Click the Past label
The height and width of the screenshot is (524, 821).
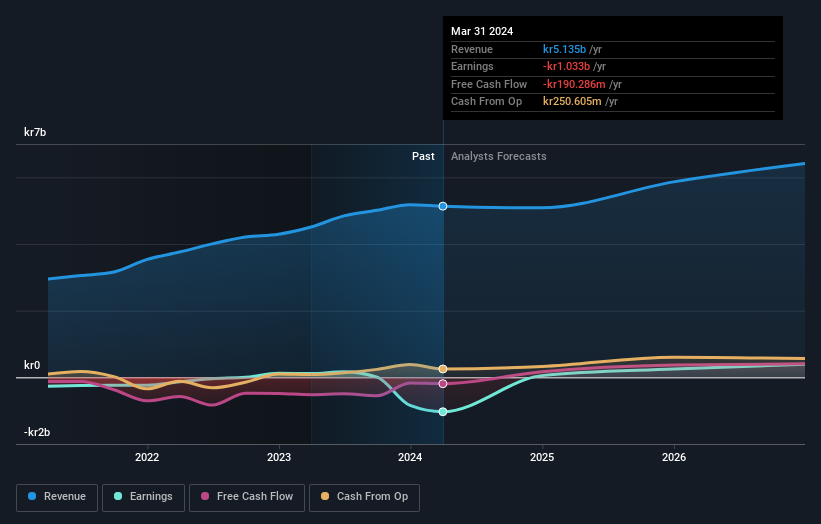click(x=423, y=156)
